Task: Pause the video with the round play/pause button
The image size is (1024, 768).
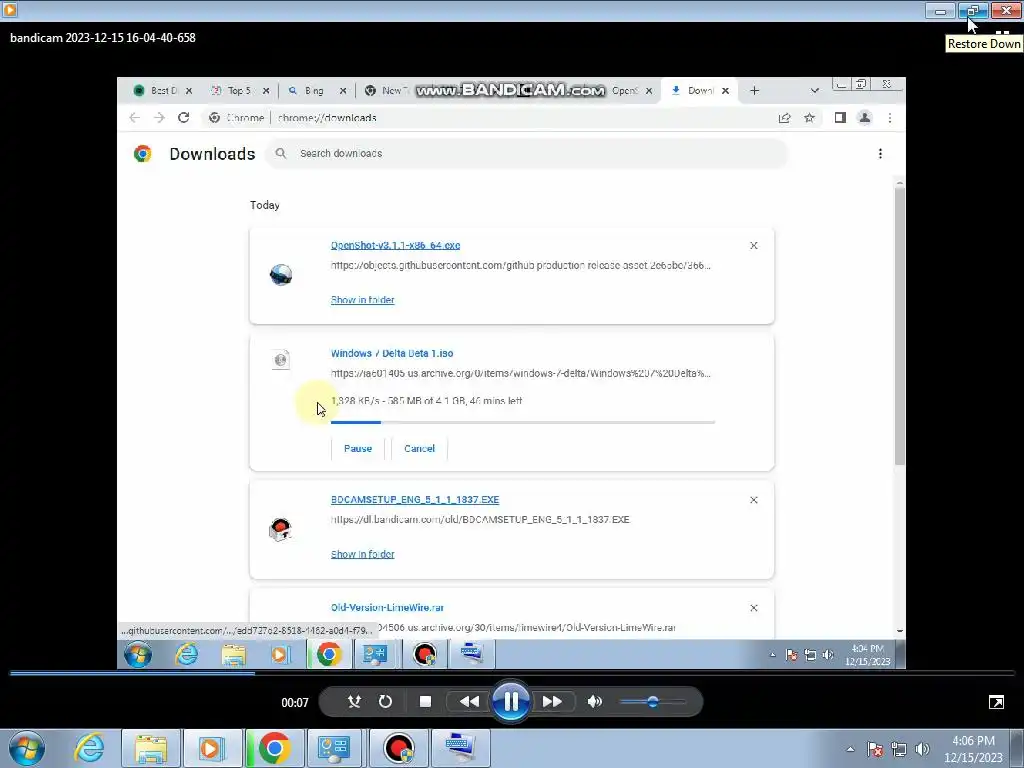Action: 511,702
